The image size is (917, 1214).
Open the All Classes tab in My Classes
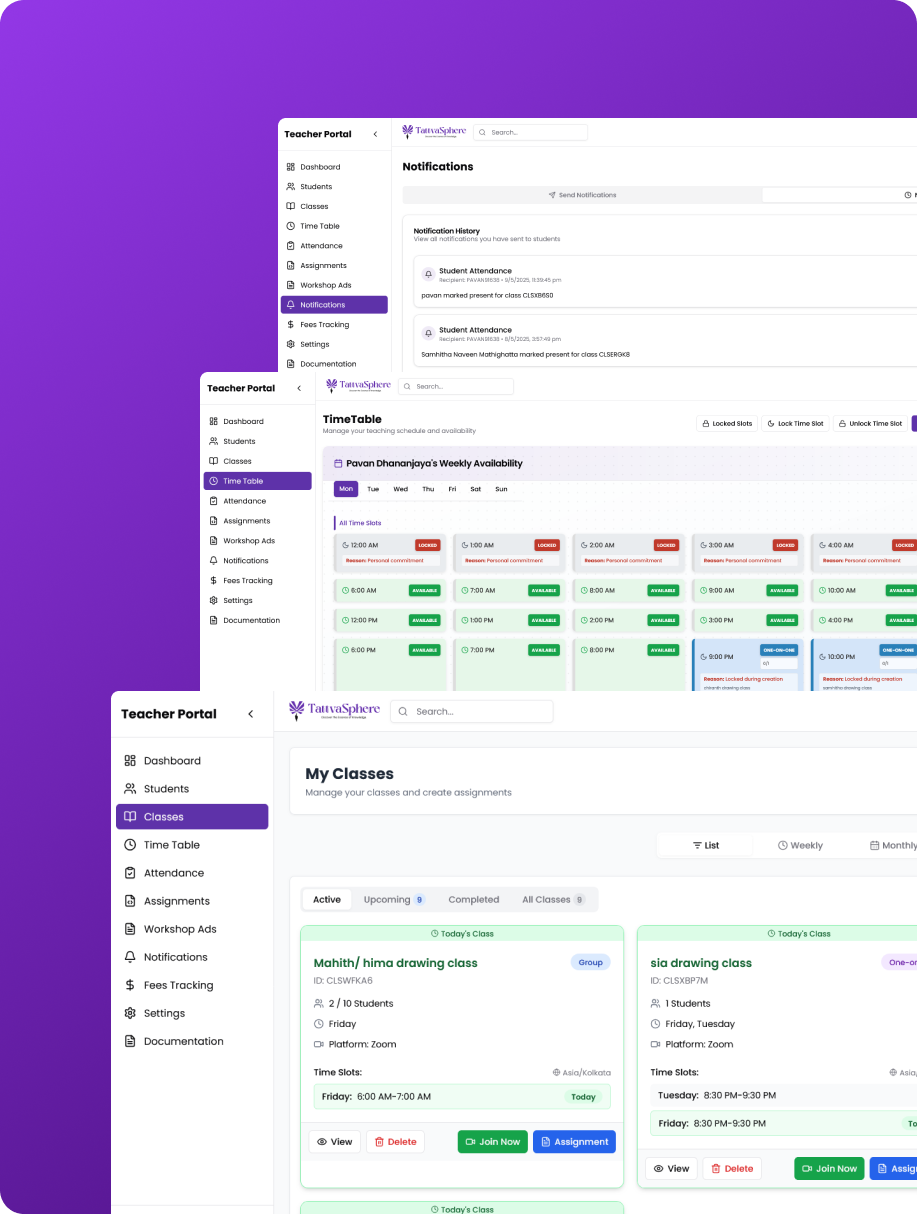pyautogui.click(x=553, y=900)
